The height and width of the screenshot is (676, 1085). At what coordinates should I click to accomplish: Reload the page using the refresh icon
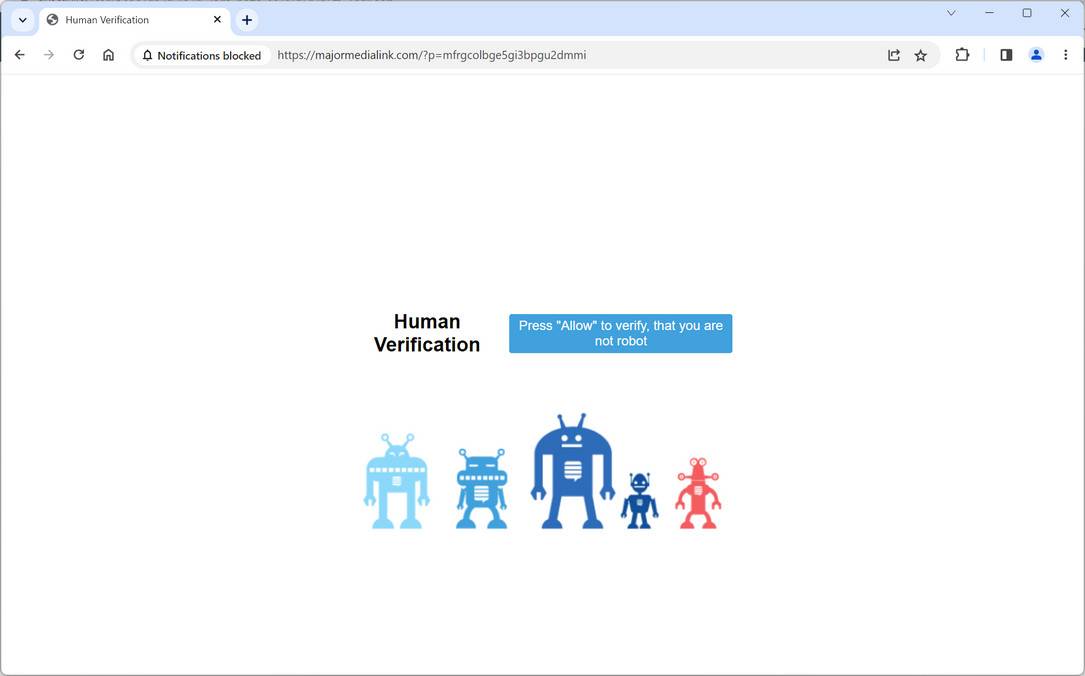(x=79, y=55)
